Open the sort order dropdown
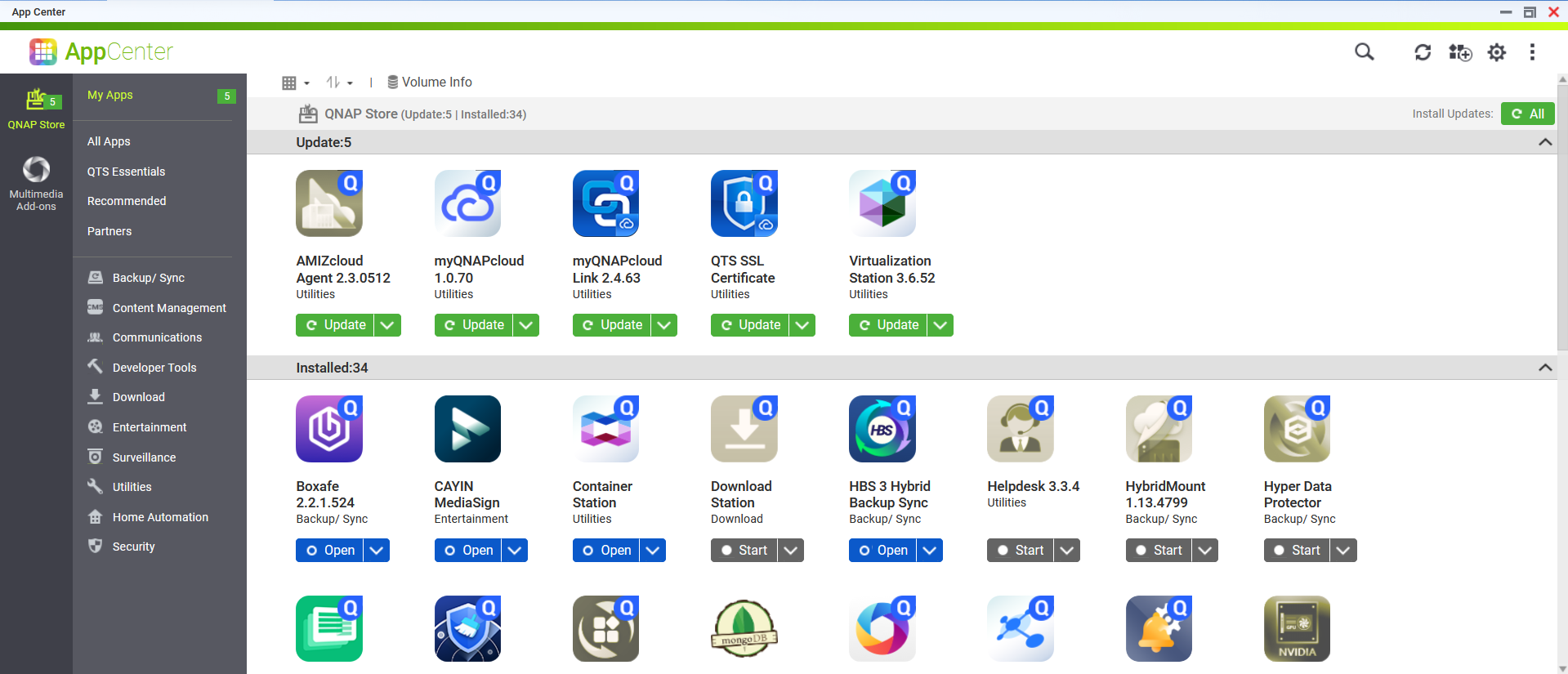Image resolution: width=1568 pixels, height=674 pixels. (339, 83)
